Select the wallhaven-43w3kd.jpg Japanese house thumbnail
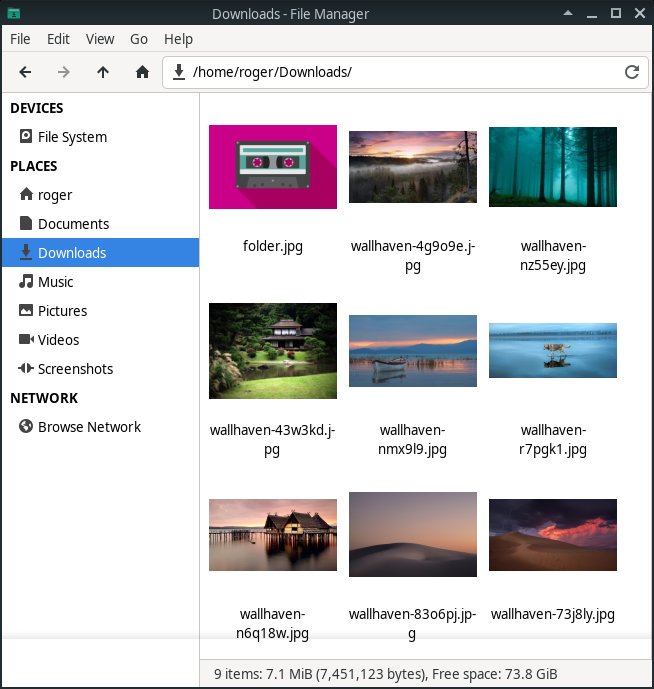654x689 pixels. coord(273,351)
